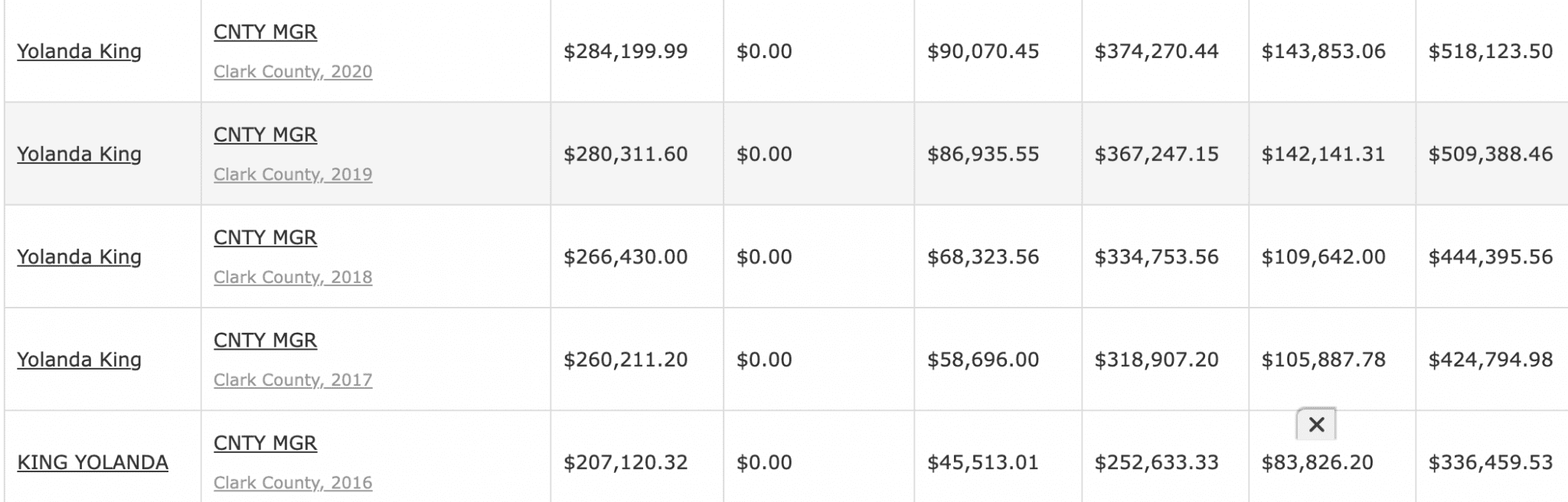
Task: Click the $68,323.56 amount cell
Action: click(x=983, y=256)
